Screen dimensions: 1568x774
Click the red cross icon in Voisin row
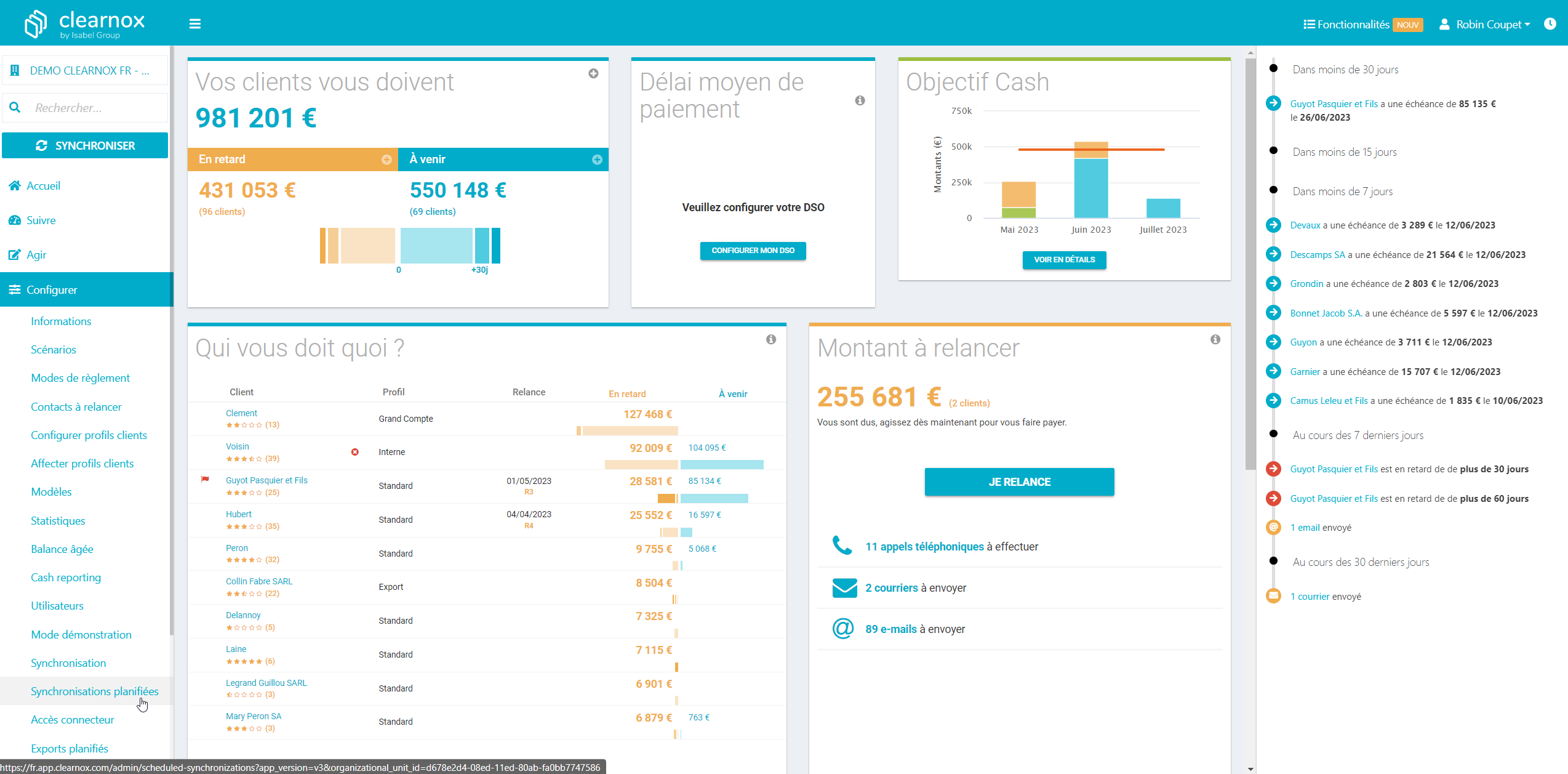point(355,452)
